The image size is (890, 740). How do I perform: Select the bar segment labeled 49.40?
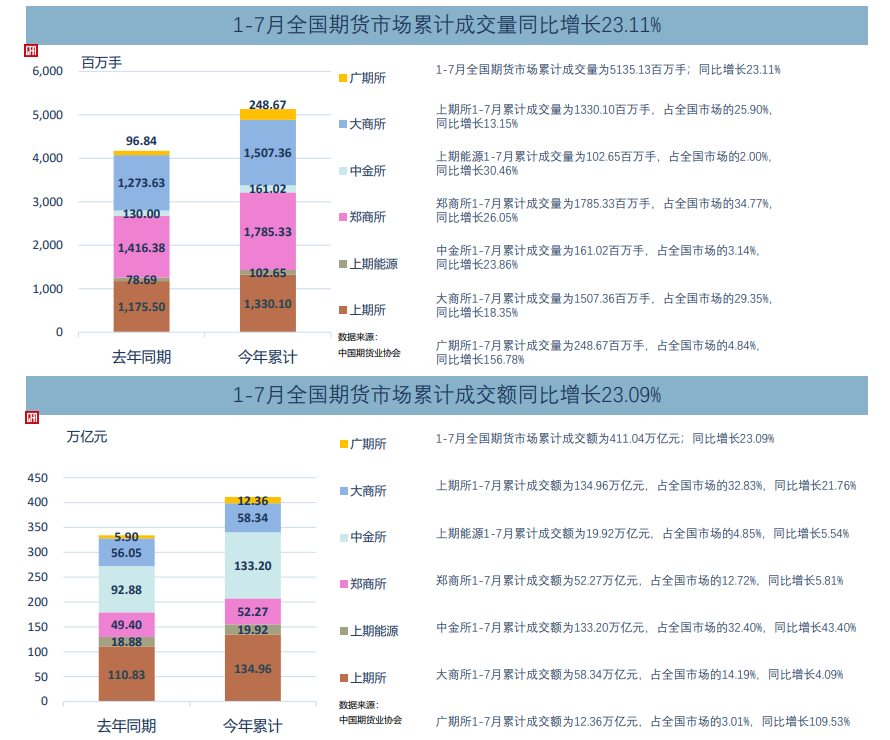pos(126,625)
